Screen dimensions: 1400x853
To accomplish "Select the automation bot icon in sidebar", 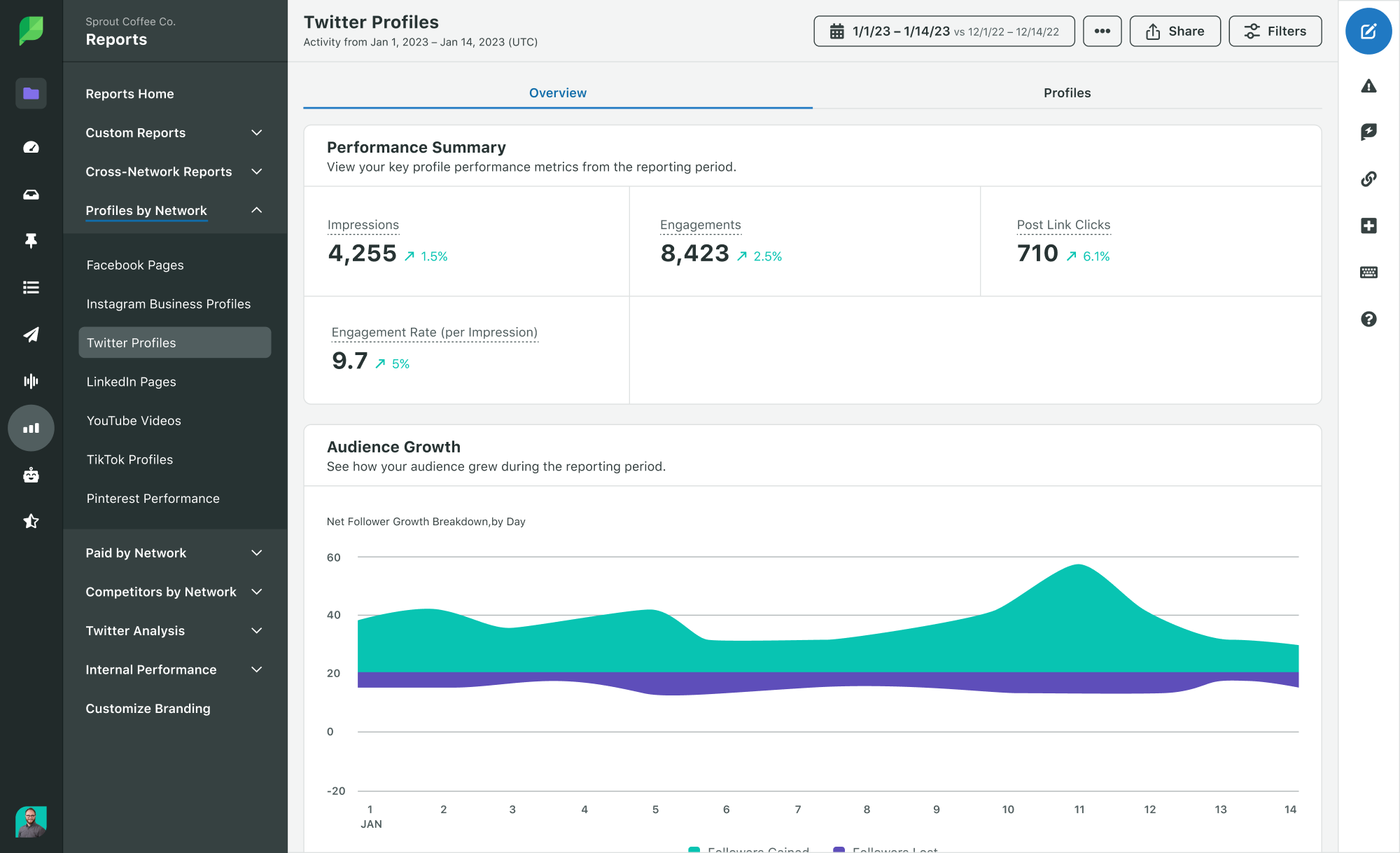I will (x=29, y=474).
